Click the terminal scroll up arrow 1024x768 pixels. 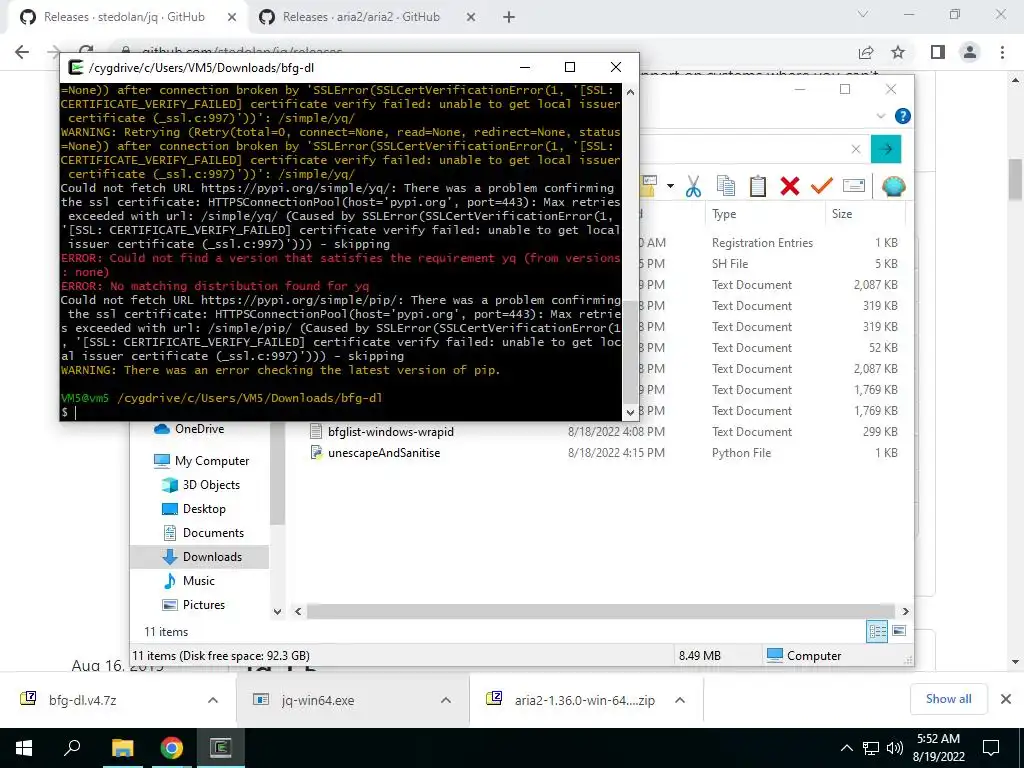630,92
